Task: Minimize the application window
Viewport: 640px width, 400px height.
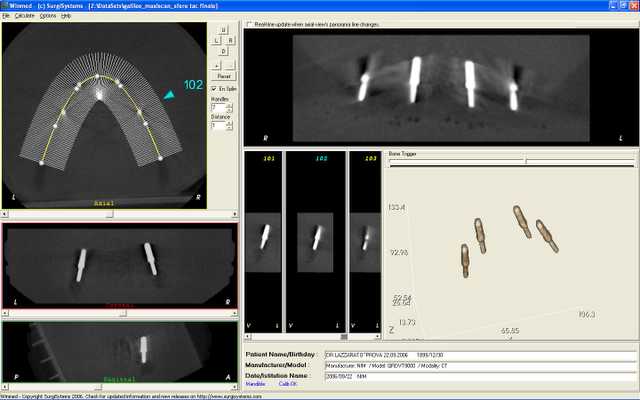Action: (613, 5)
